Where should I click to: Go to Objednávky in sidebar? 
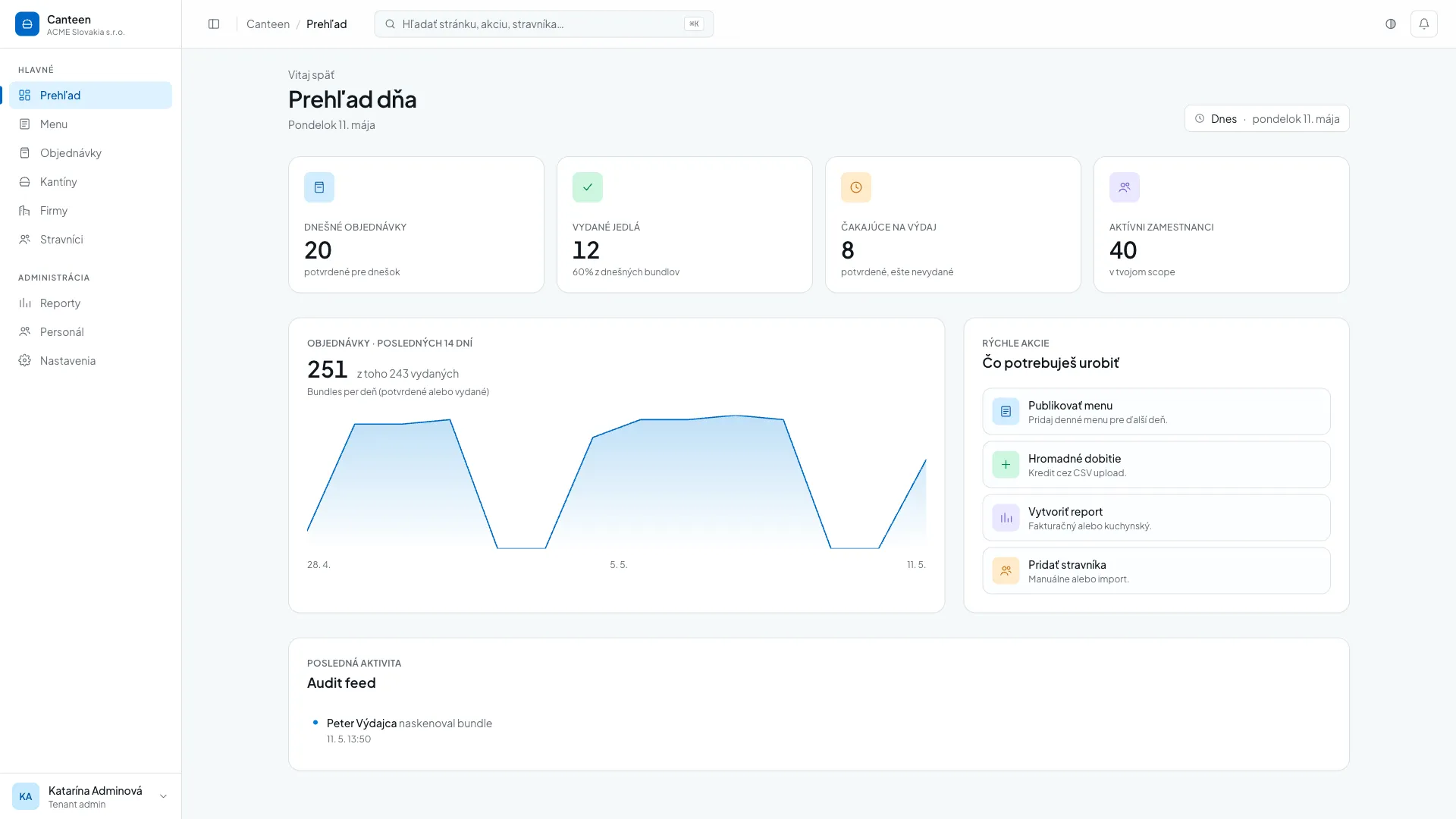coord(91,153)
